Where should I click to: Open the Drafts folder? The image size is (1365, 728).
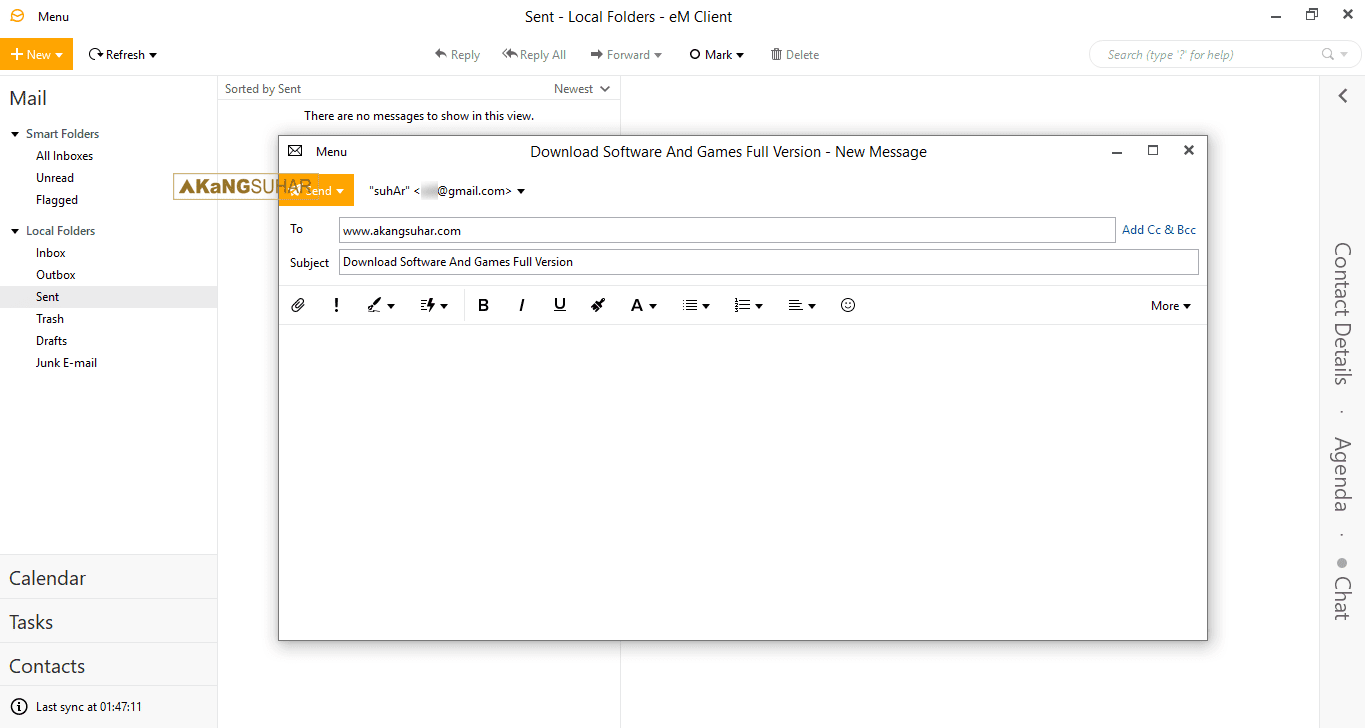pyautogui.click(x=52, y=341)
